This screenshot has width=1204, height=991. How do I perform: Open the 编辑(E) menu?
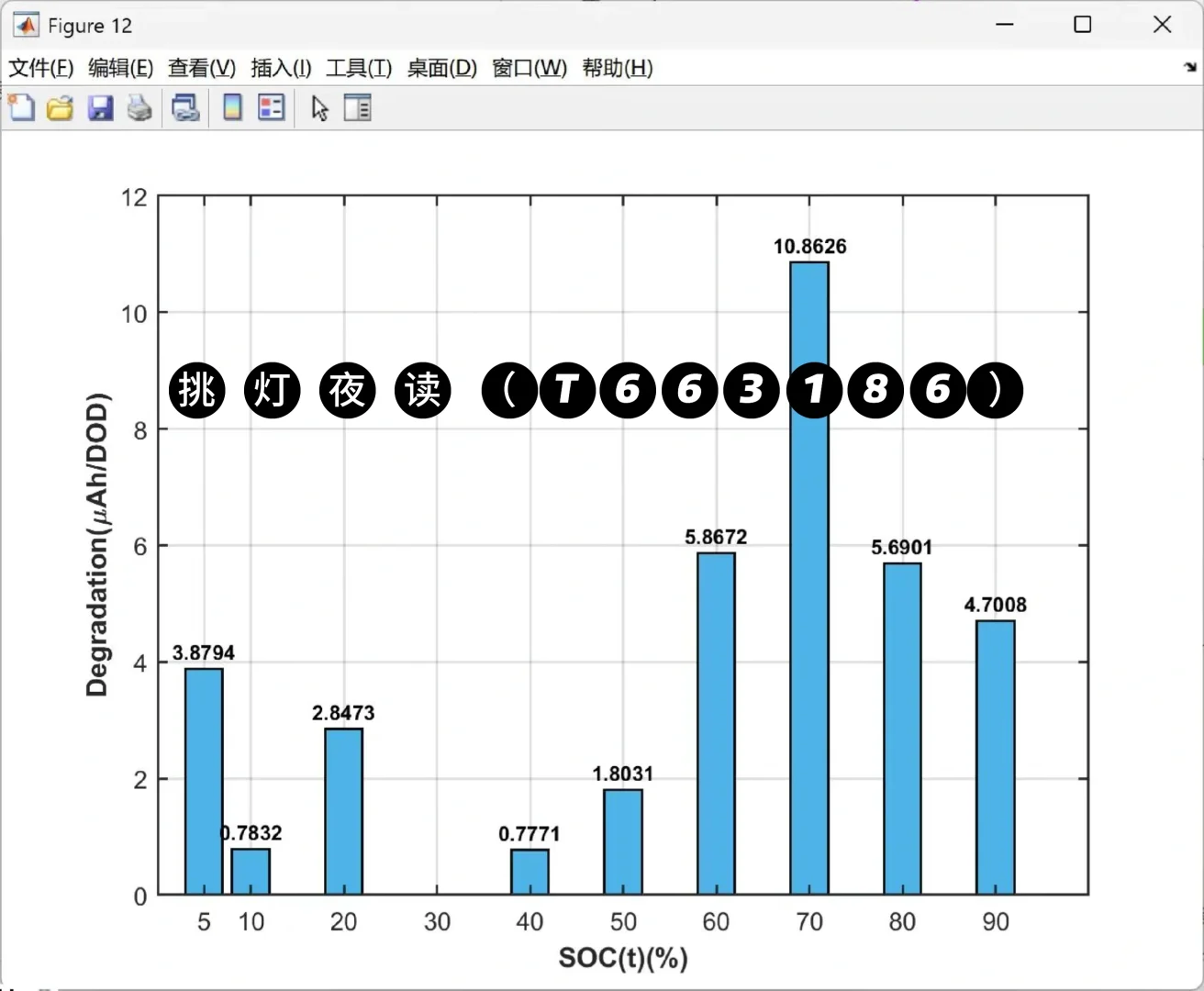120,68
